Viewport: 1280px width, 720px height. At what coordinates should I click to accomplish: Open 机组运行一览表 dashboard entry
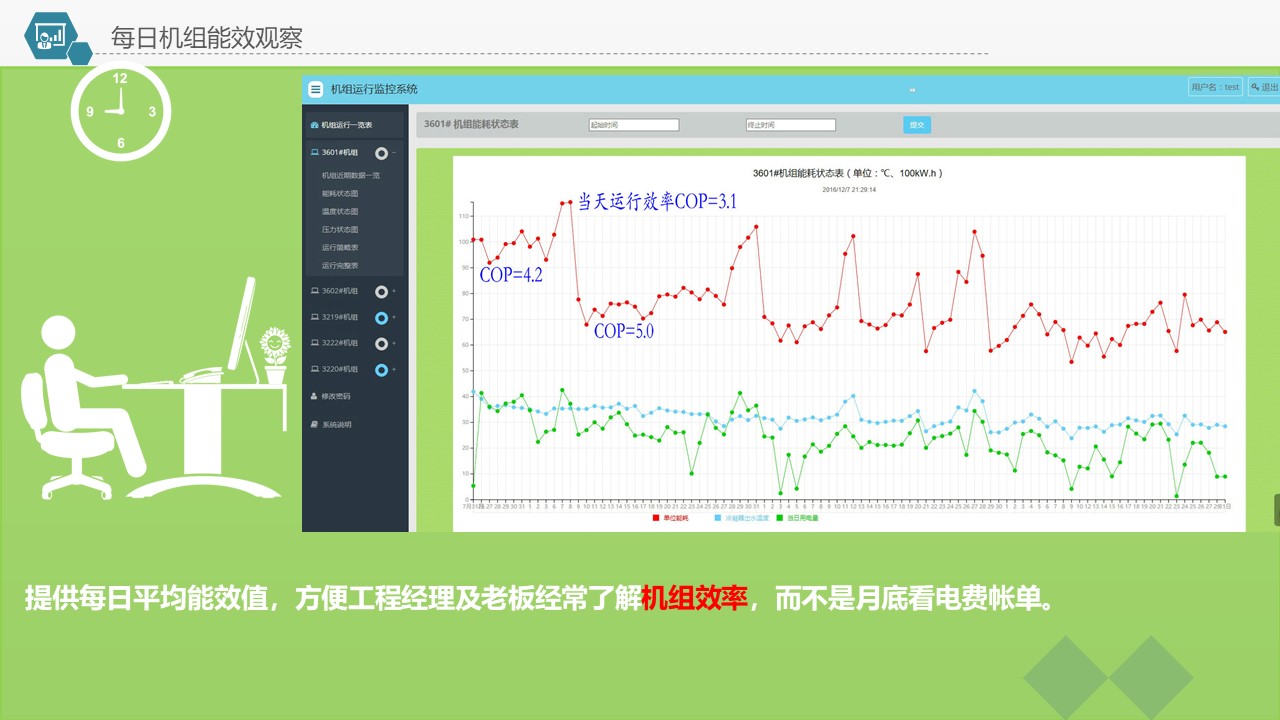tap(347, 125)
